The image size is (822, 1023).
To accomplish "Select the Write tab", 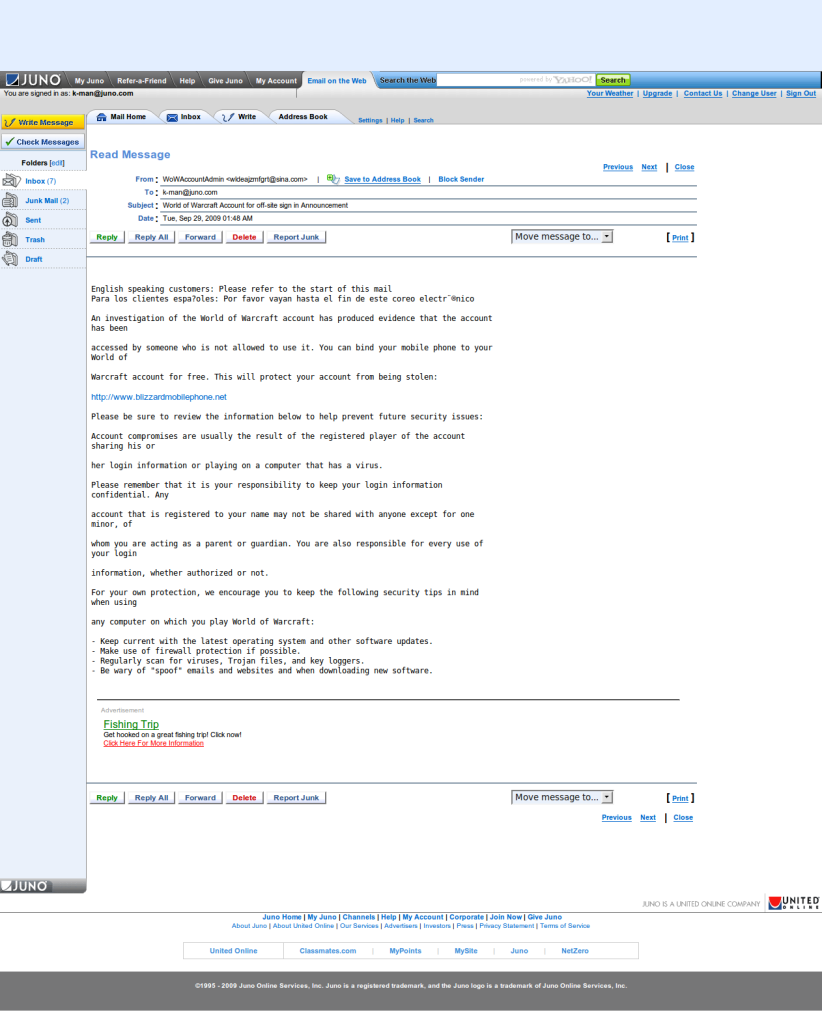I will coord(238,117).
